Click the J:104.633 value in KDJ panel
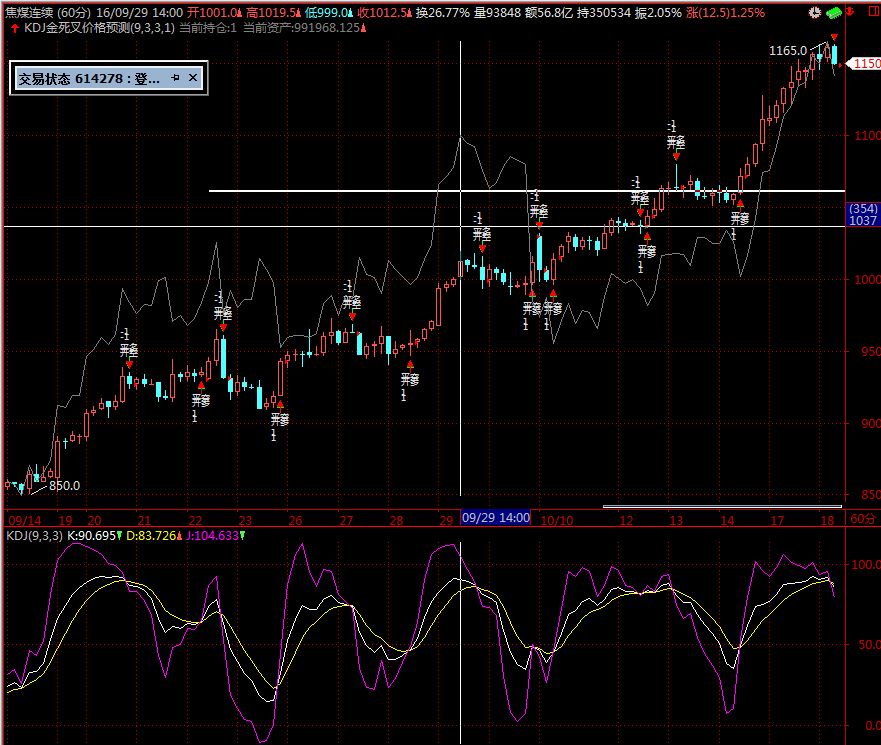Image resolution: width=881 pixels, height=745 pixels. [212, 536]
